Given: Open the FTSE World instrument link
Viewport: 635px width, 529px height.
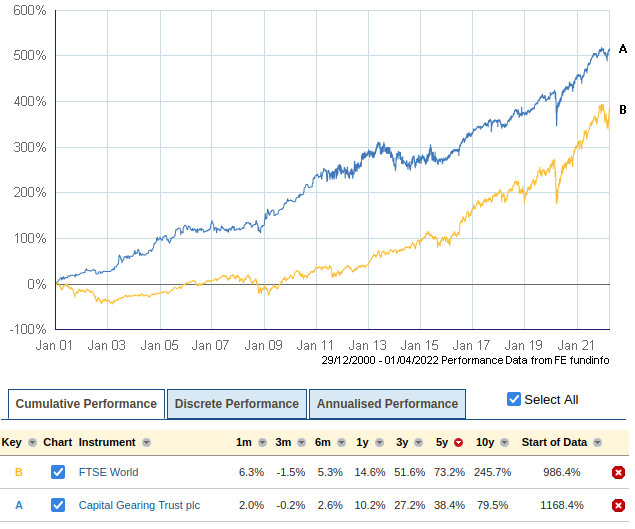Looking at the screenshot, I should pos(108,472).
